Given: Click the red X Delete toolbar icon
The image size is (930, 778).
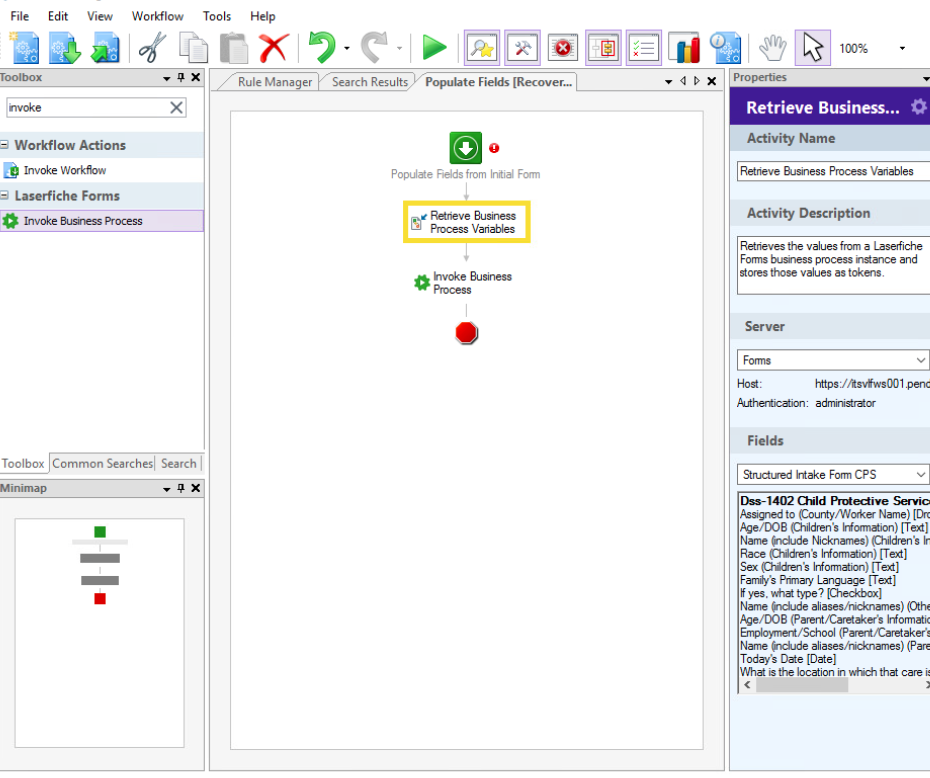Looking at the screenshot, I should pos(273,47).
